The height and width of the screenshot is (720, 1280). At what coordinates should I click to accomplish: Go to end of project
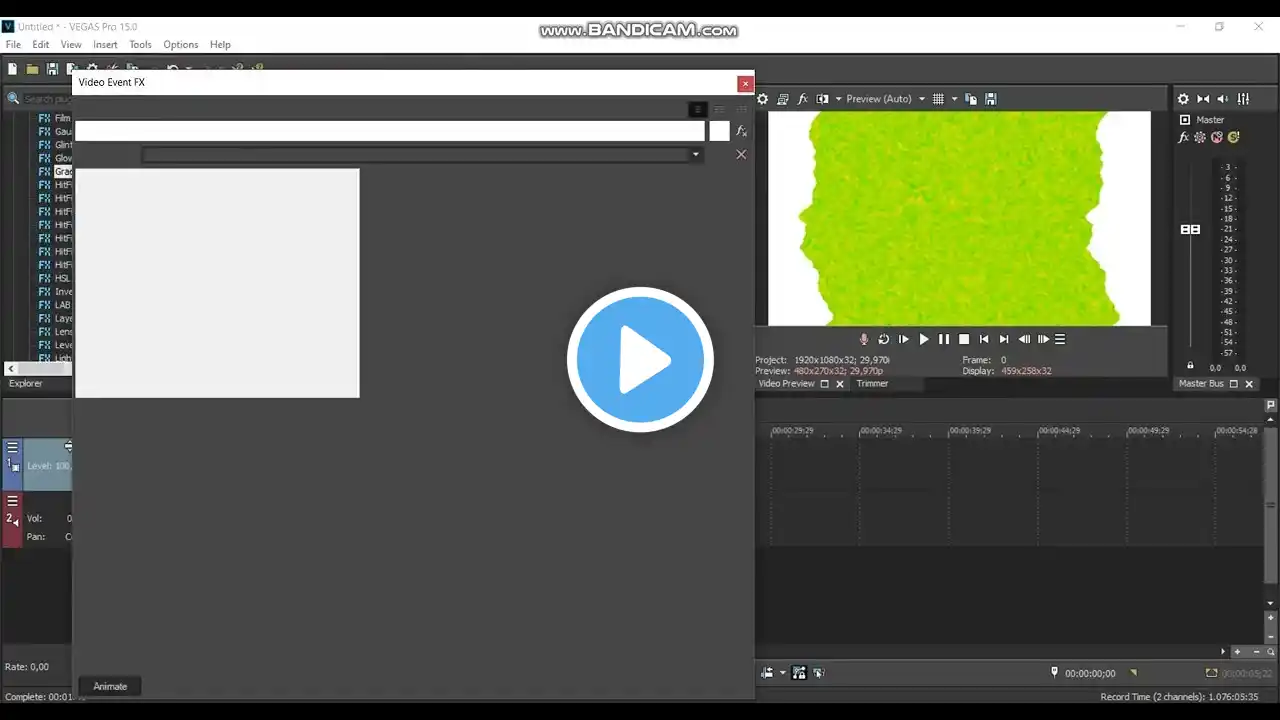1004,339
